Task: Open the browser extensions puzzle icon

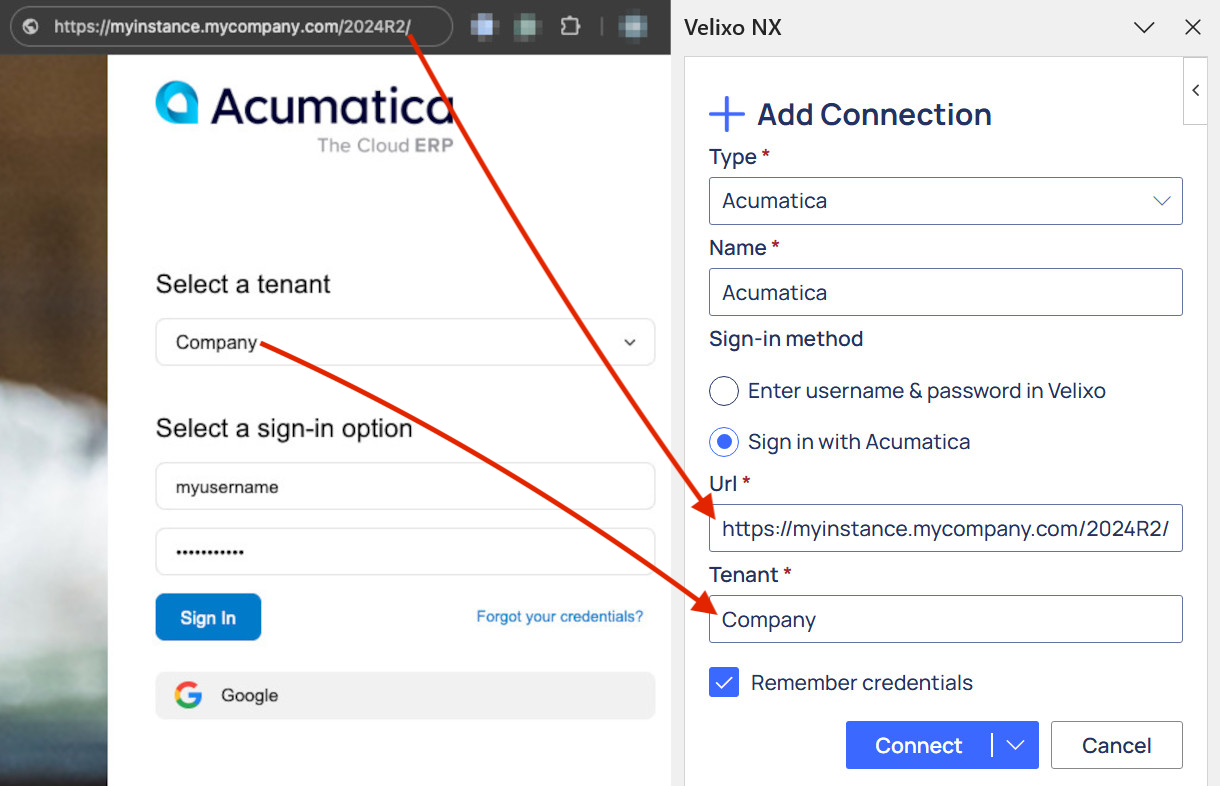Action: click(570, 26)
